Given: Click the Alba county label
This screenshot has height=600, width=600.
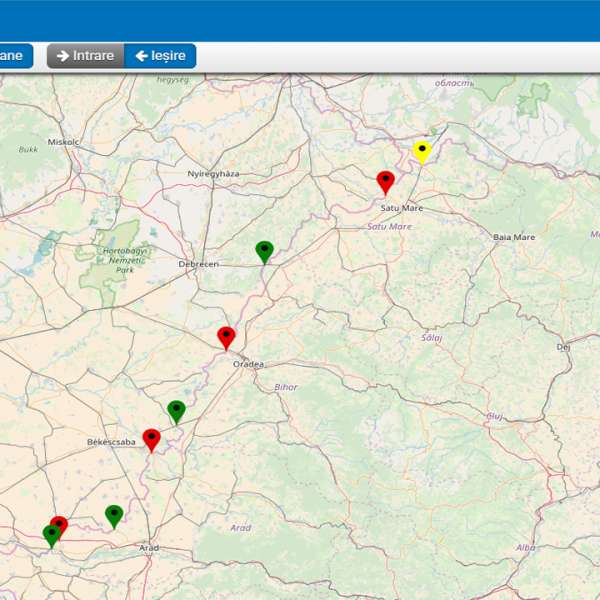Looking at the screenshot, I should (526, 548).
